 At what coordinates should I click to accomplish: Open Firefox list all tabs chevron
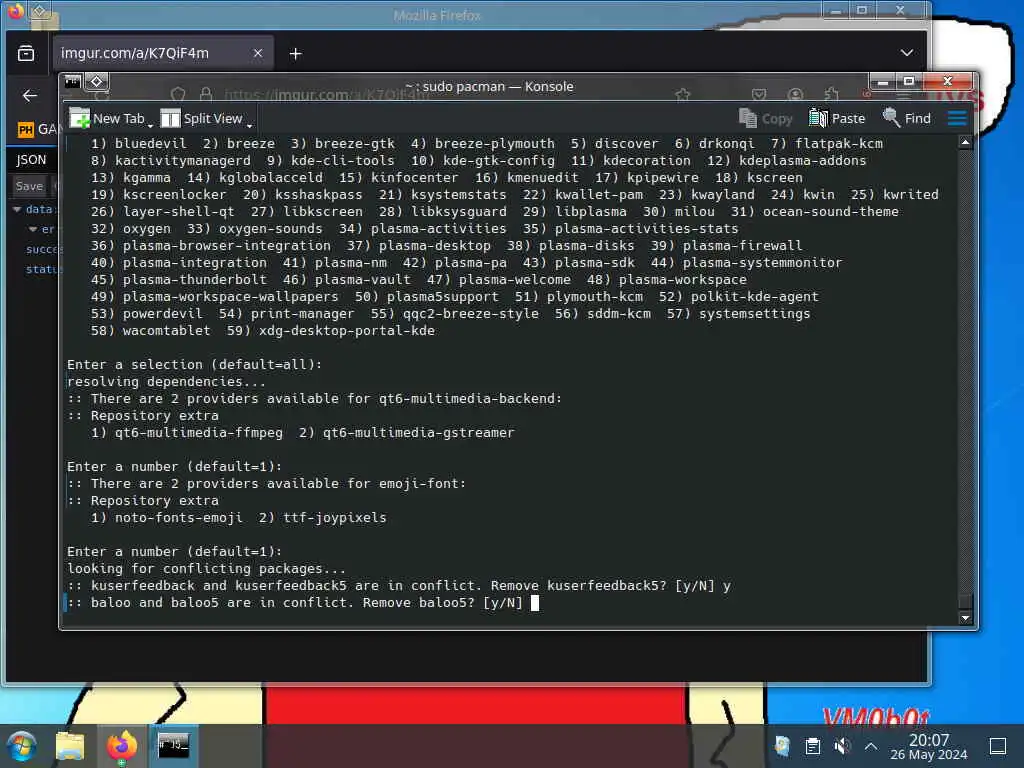click(x=906, y=53)
